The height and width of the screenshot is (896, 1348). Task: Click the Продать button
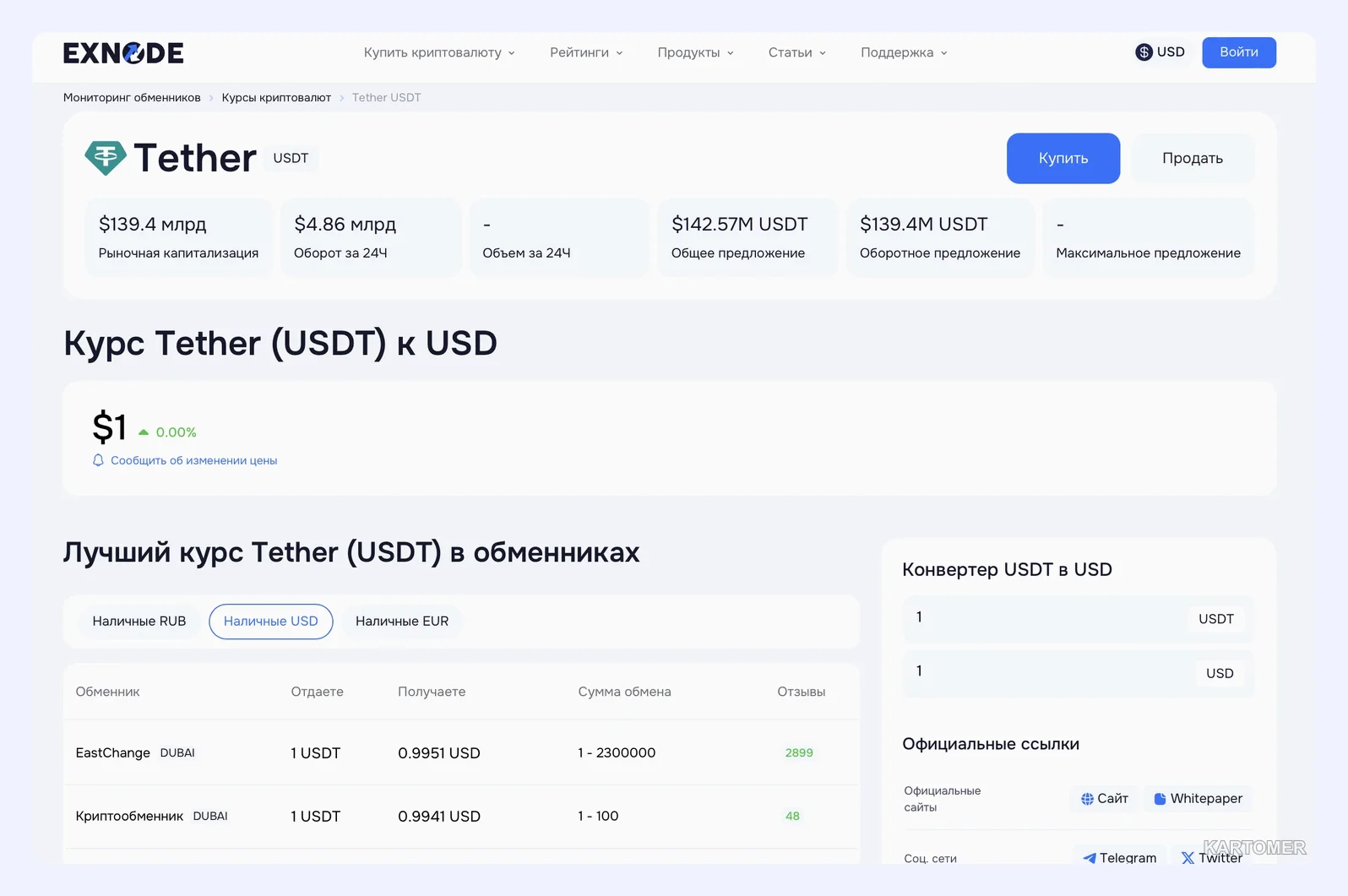tap(1193, 158)
